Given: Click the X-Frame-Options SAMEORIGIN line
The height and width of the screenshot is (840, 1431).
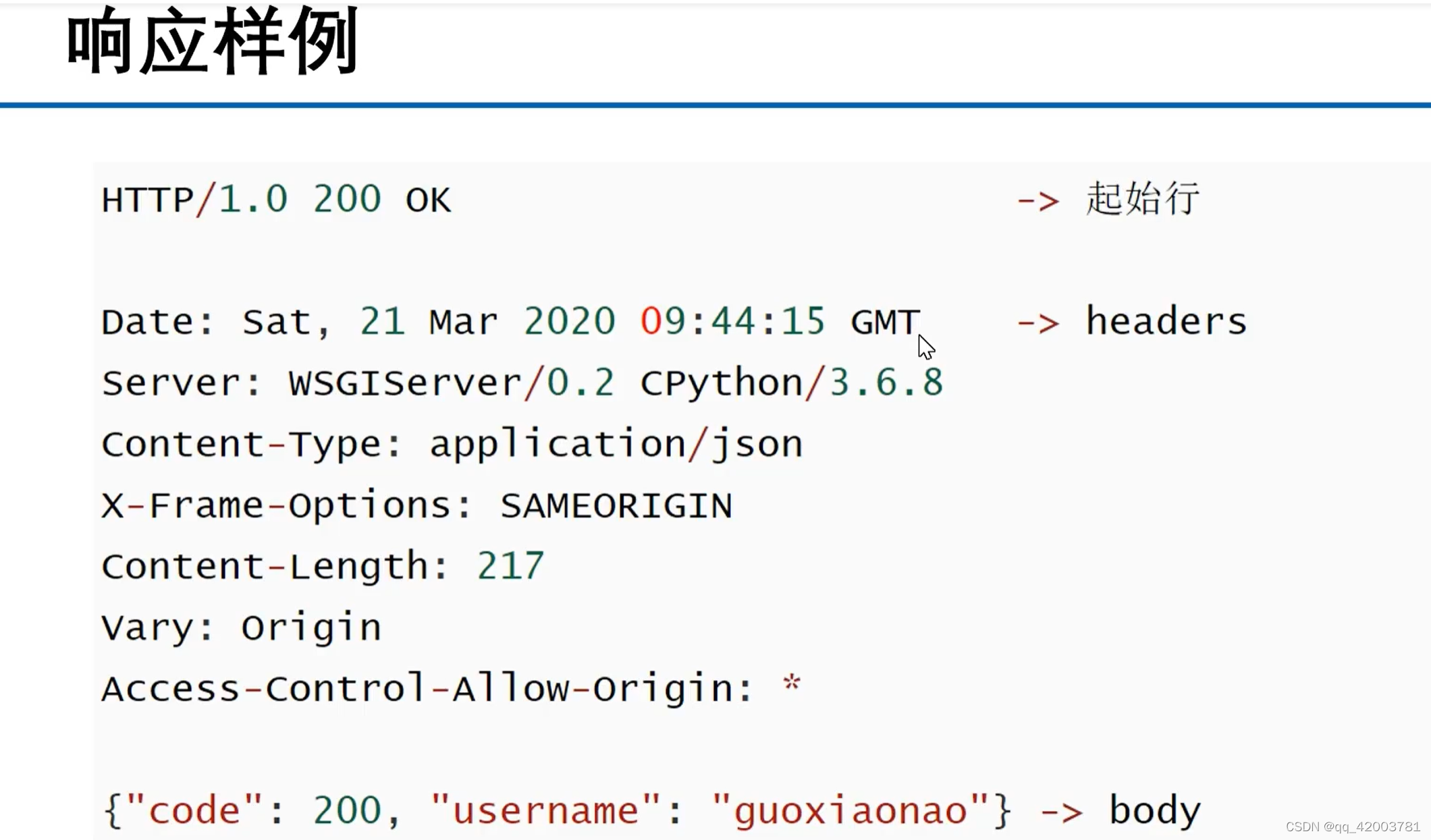Looking at the screenshot, I should pos(416,506).
